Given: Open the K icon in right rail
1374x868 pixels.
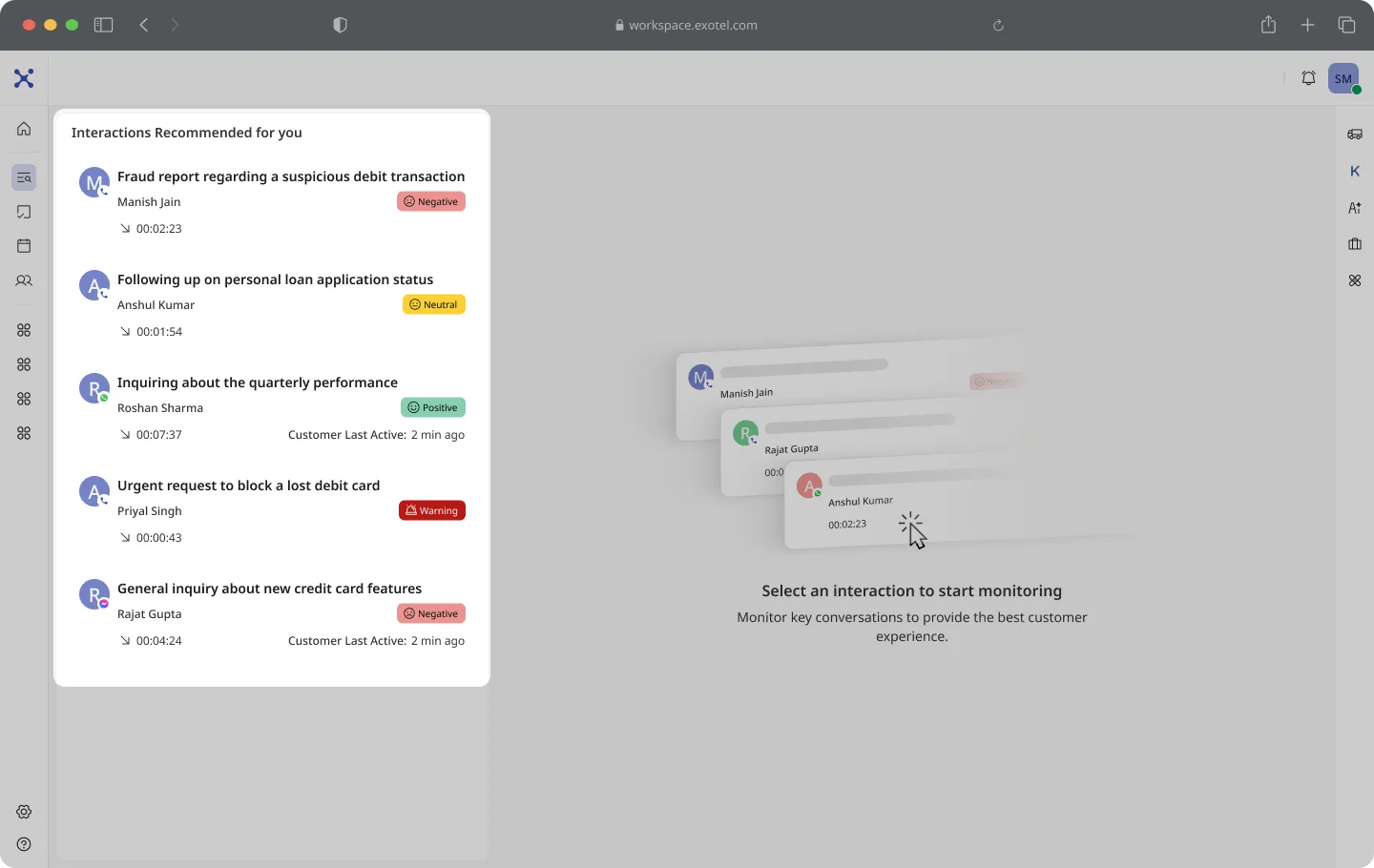Looking at the screenshot, I should click(1354, 172).
